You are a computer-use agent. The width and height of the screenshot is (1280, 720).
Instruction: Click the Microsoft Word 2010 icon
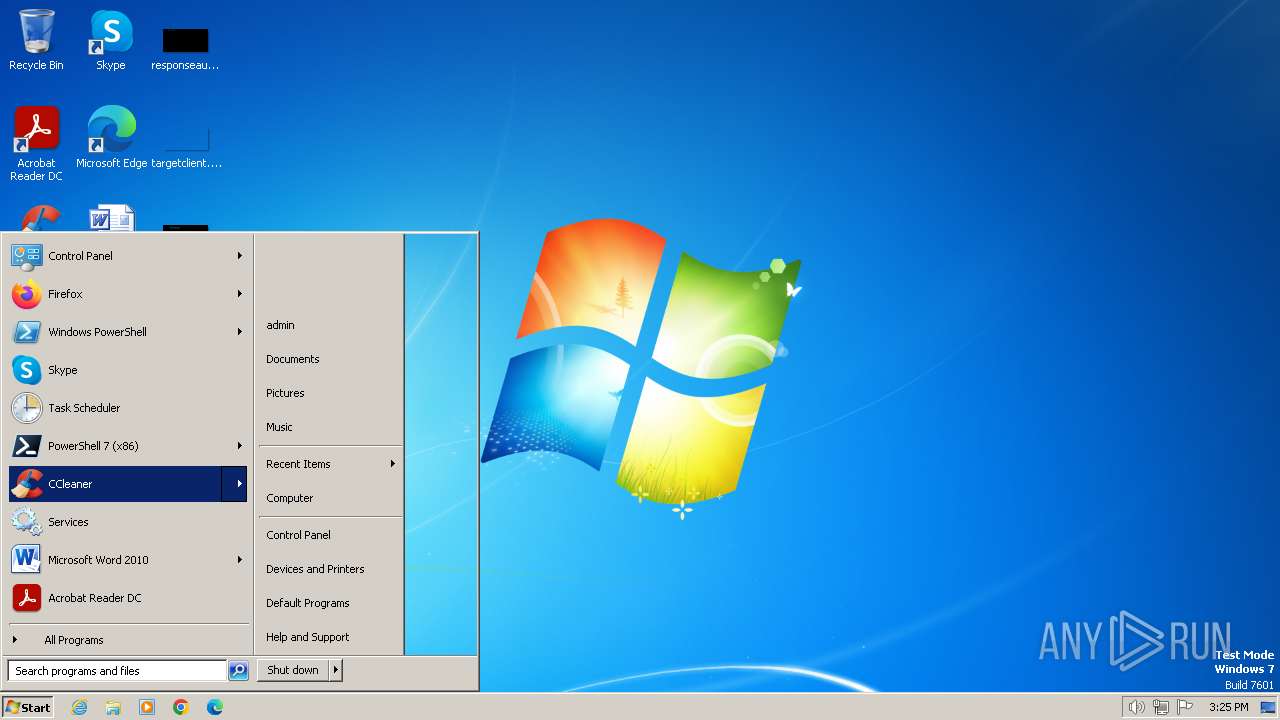tap(27, 560)
